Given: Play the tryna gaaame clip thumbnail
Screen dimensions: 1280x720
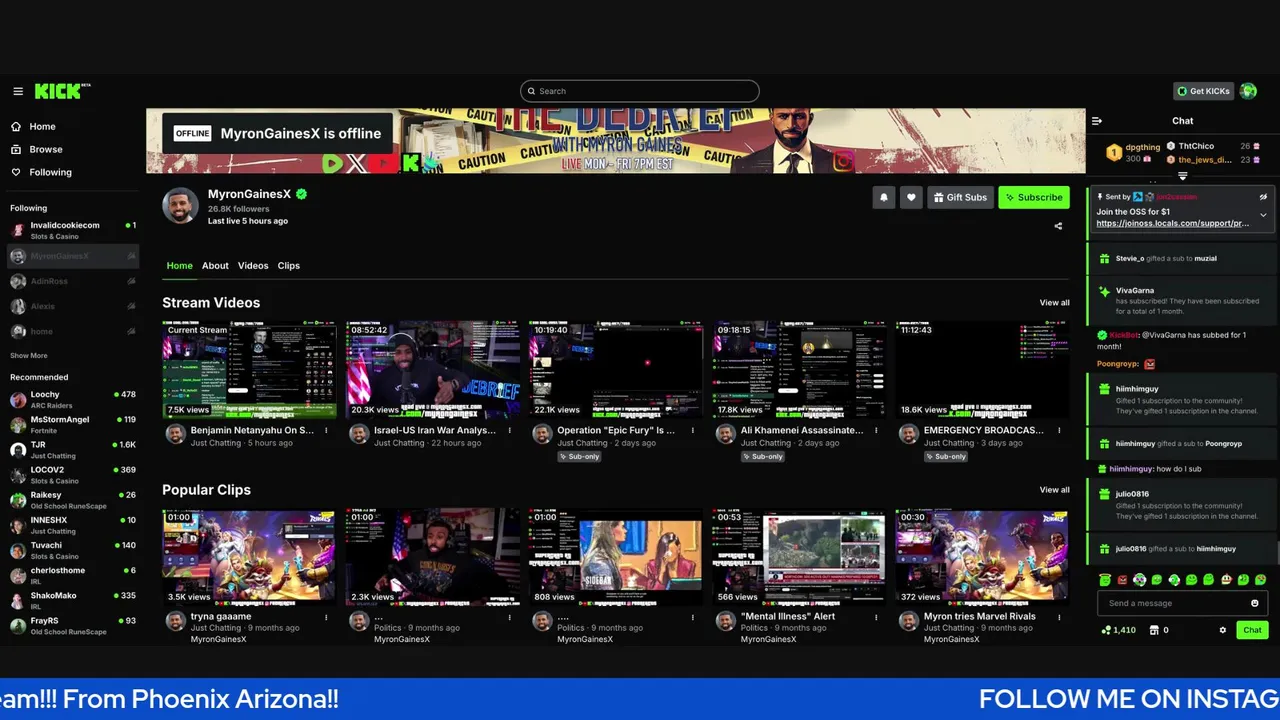Looking at the screenshot, I should [249, 557].
